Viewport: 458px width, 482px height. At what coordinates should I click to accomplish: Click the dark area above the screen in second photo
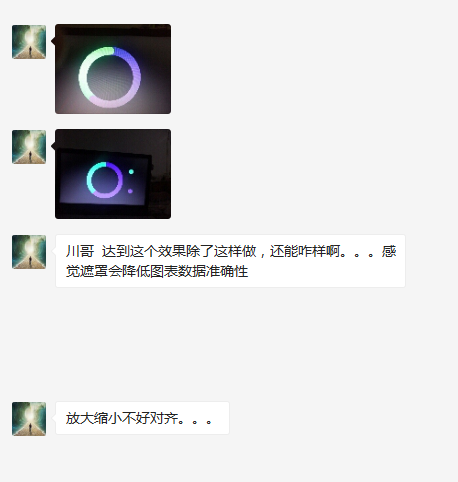point(113,139)
